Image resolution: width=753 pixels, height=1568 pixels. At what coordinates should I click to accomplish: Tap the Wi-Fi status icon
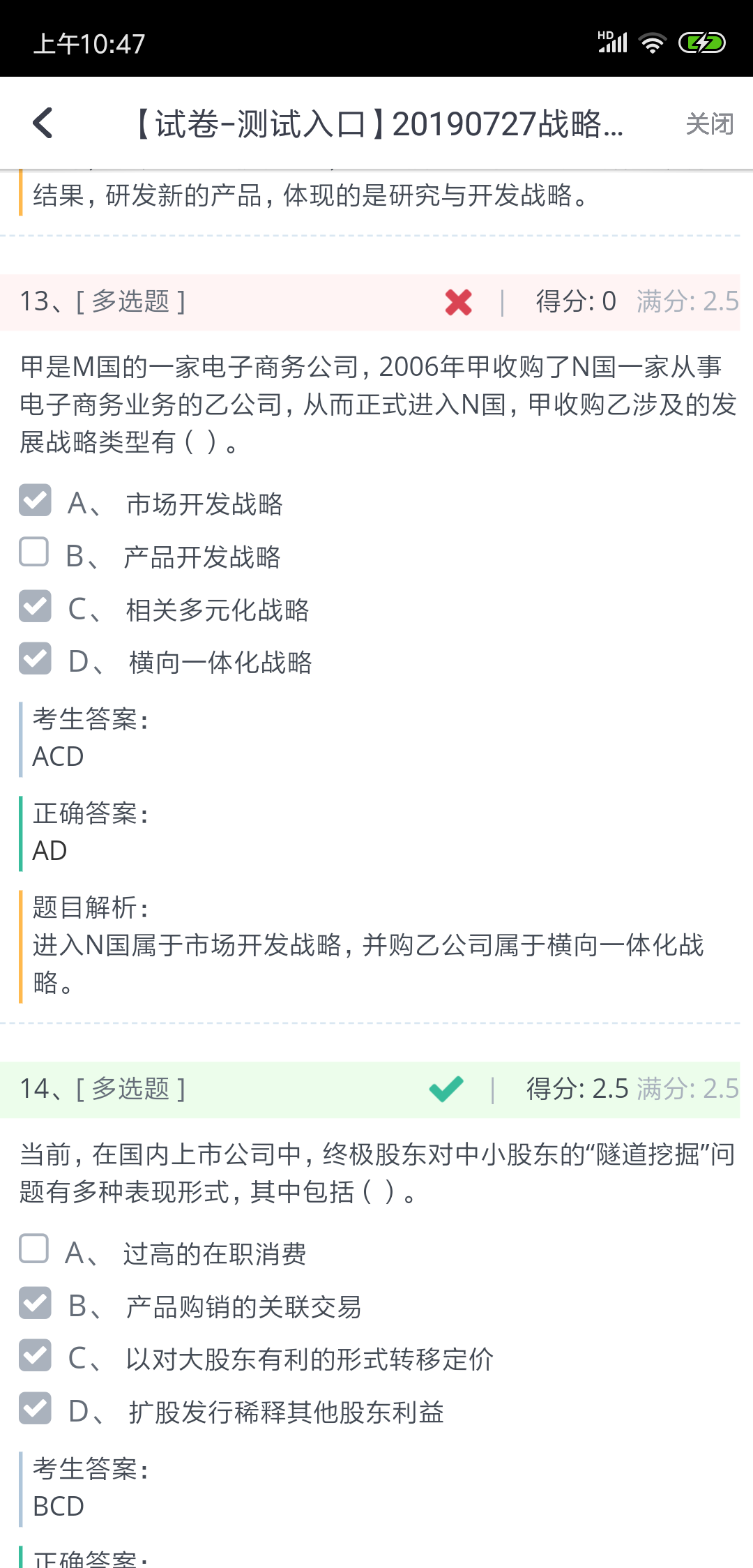(653, 43)
